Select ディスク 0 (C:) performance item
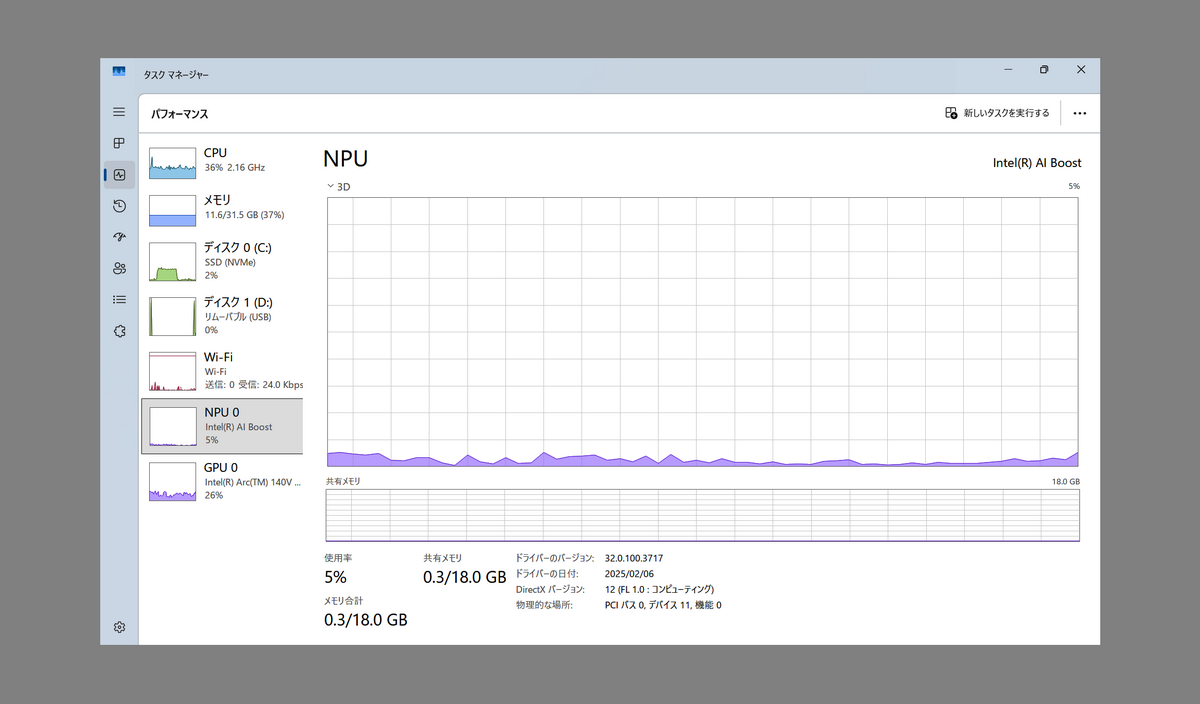The height and width of the screenshot is (704, 1200). tap(222, 262)
